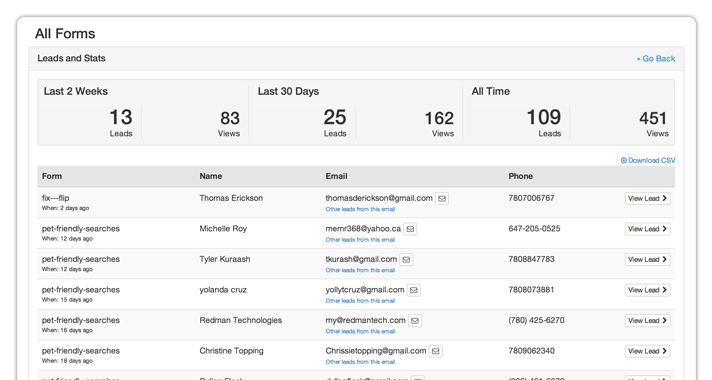The height and width of the screenshot is (380, 712).
Task: Click the 25 Leads stat in Last 30 Days
Action: coord(335,123)
